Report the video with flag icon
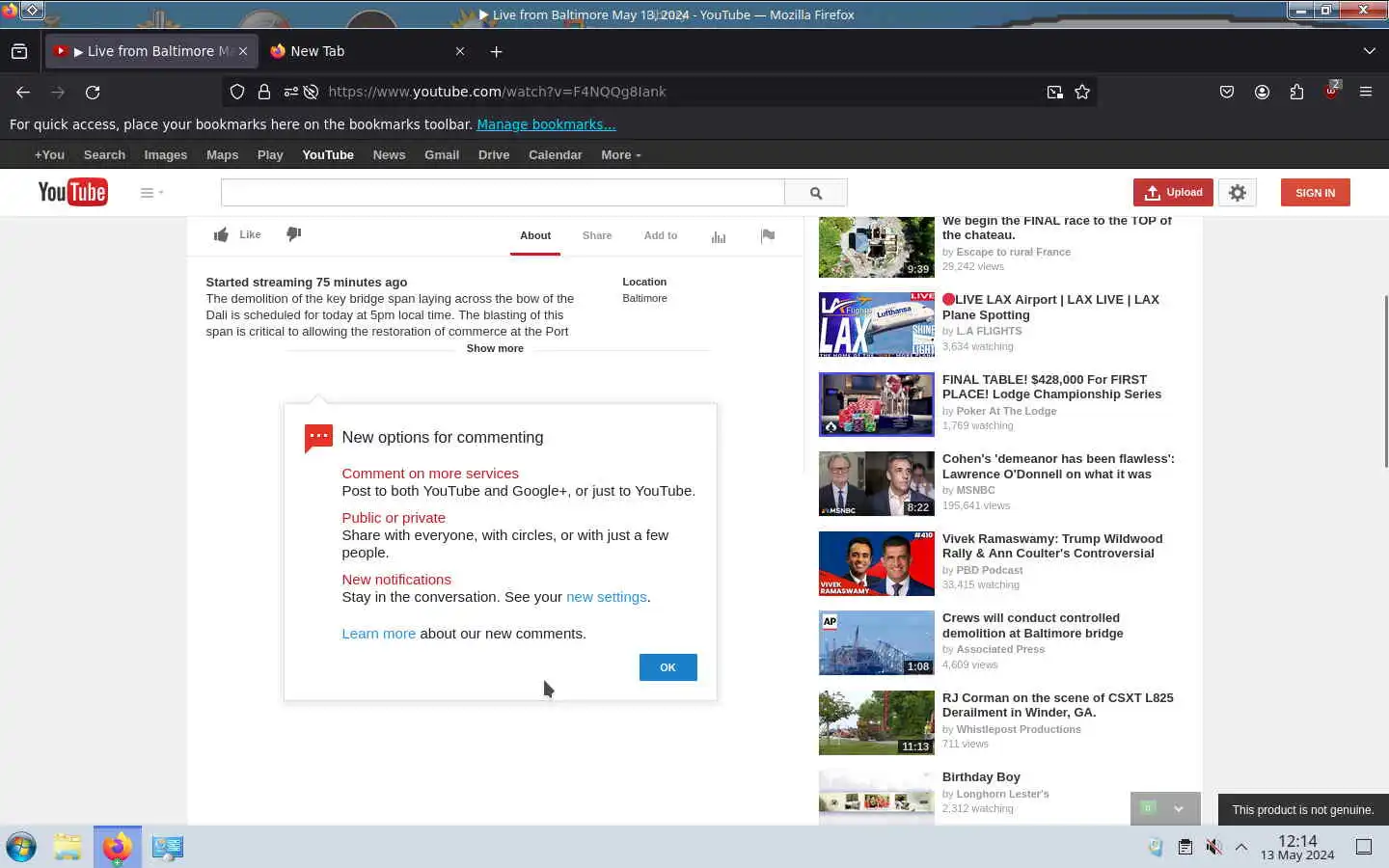Viewport: 1389px width, 868px height. point(768,235)
